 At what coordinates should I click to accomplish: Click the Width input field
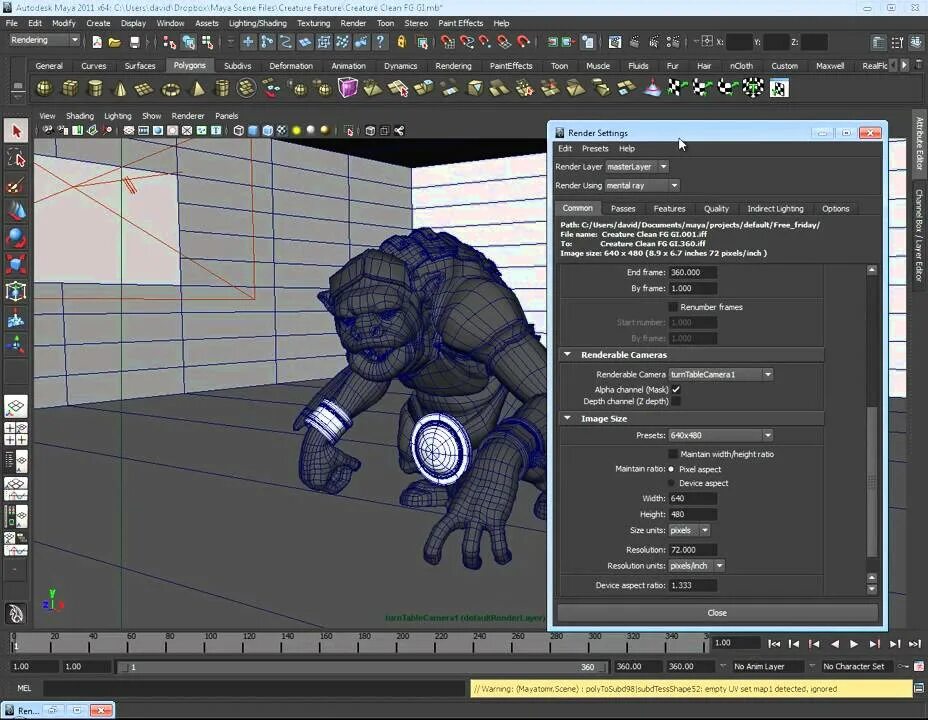pos(693,498)
